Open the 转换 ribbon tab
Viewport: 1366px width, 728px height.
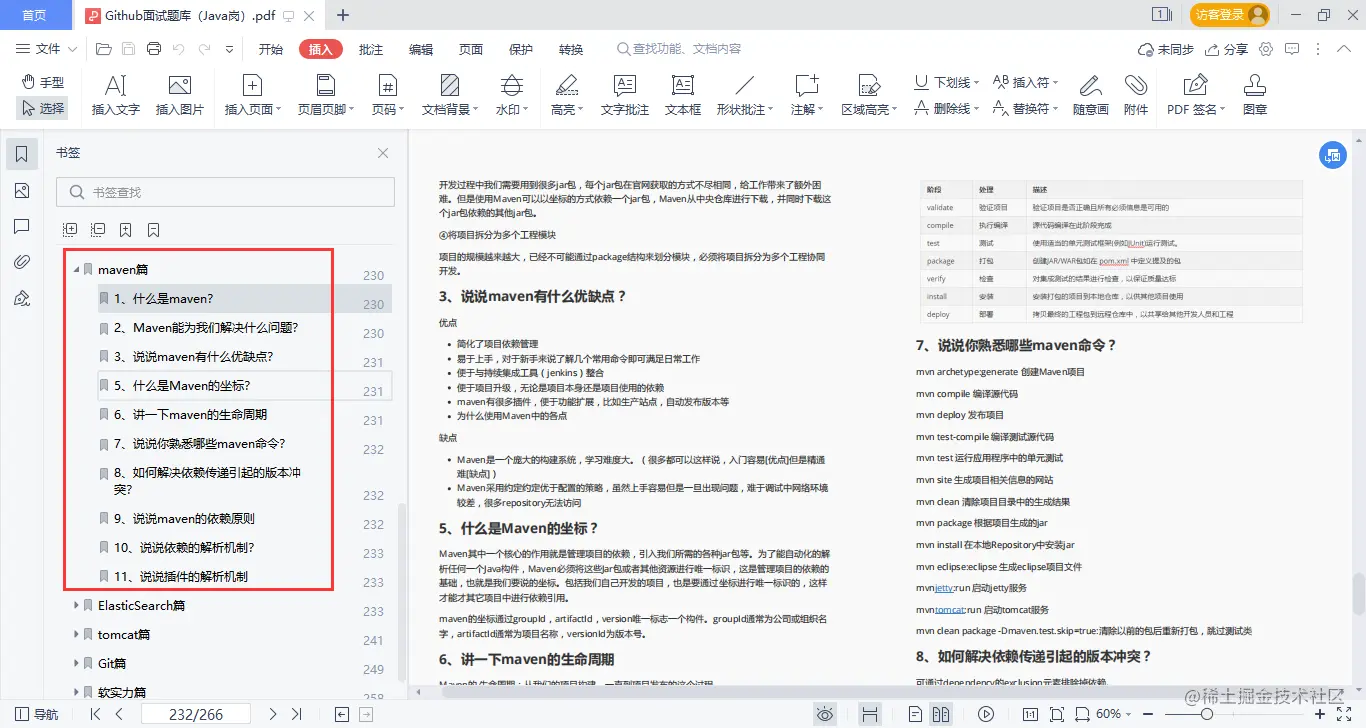570,48
